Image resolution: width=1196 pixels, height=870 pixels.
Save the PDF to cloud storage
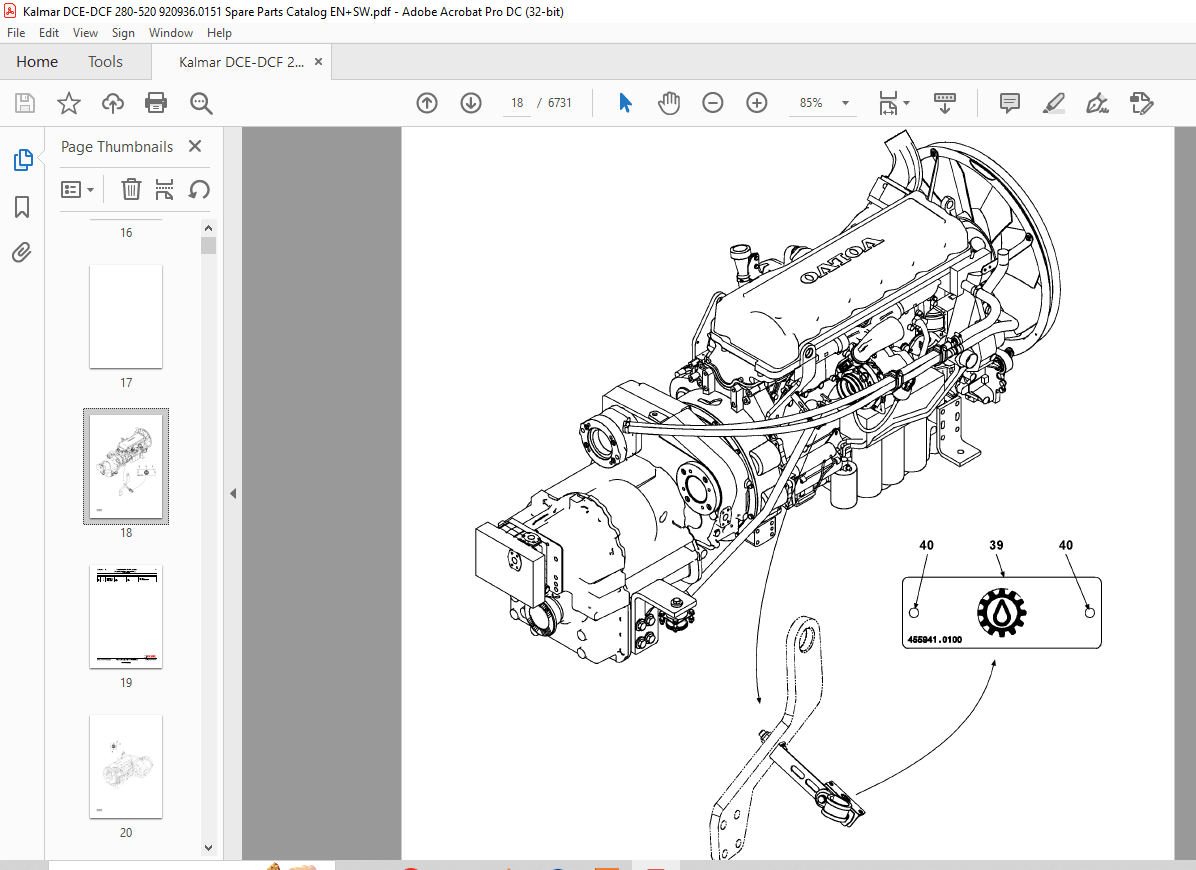tap(112, 102)
